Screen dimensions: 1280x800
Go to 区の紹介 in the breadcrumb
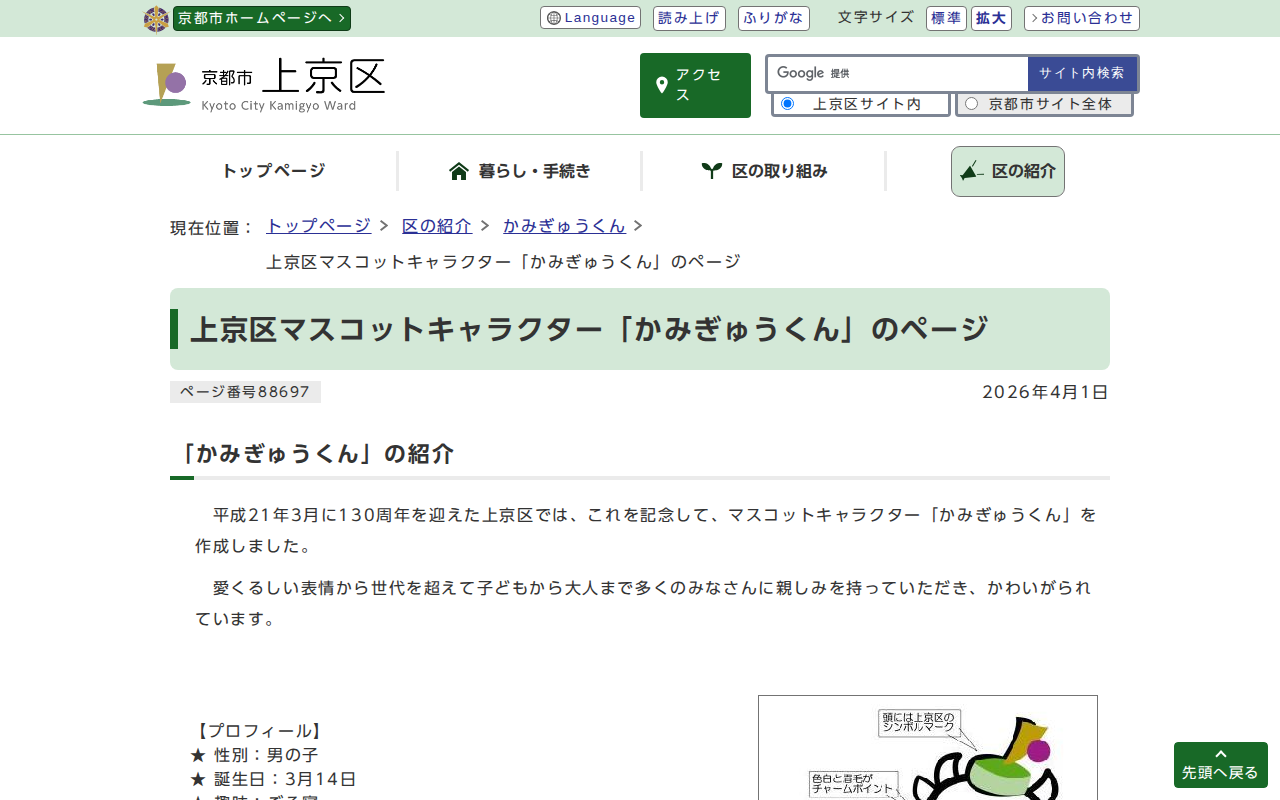[437, 226]
